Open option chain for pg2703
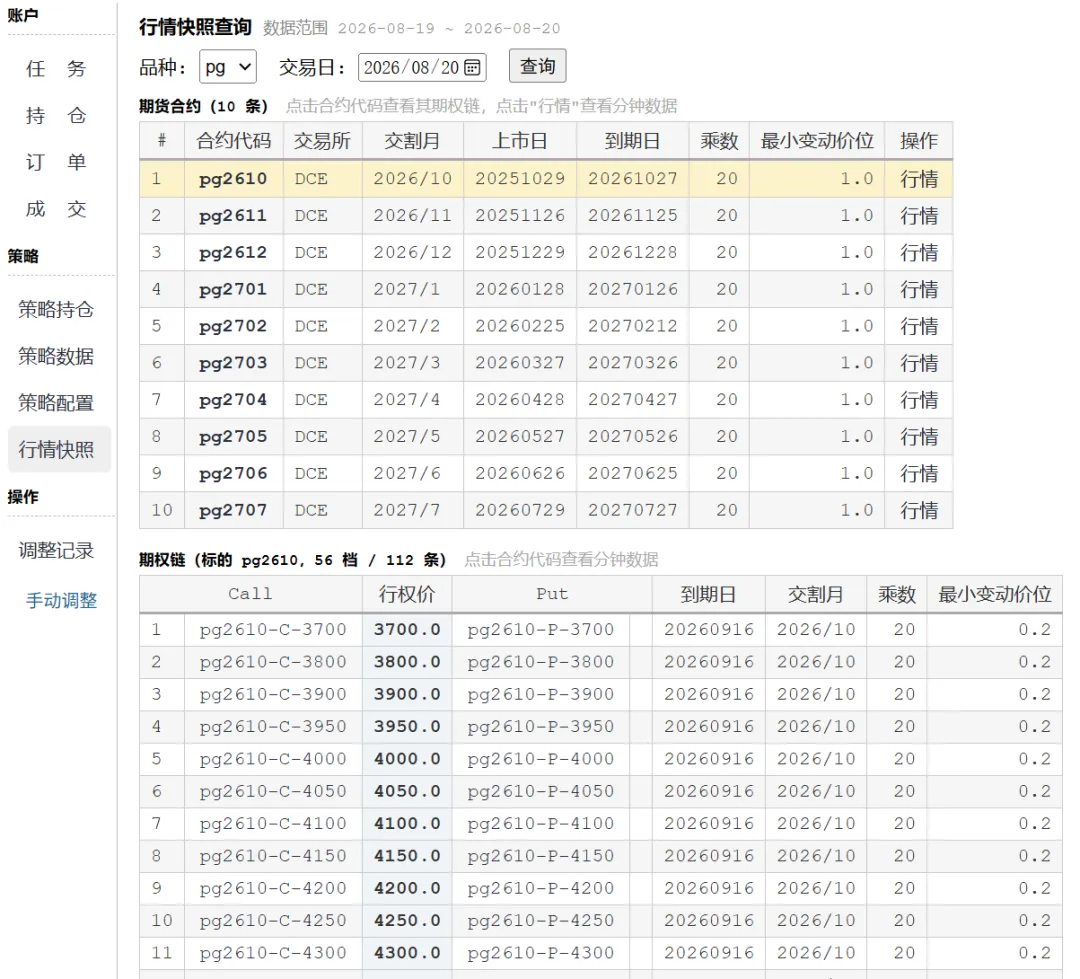The height and width of the screenshot is (979, 1080). 233,363
